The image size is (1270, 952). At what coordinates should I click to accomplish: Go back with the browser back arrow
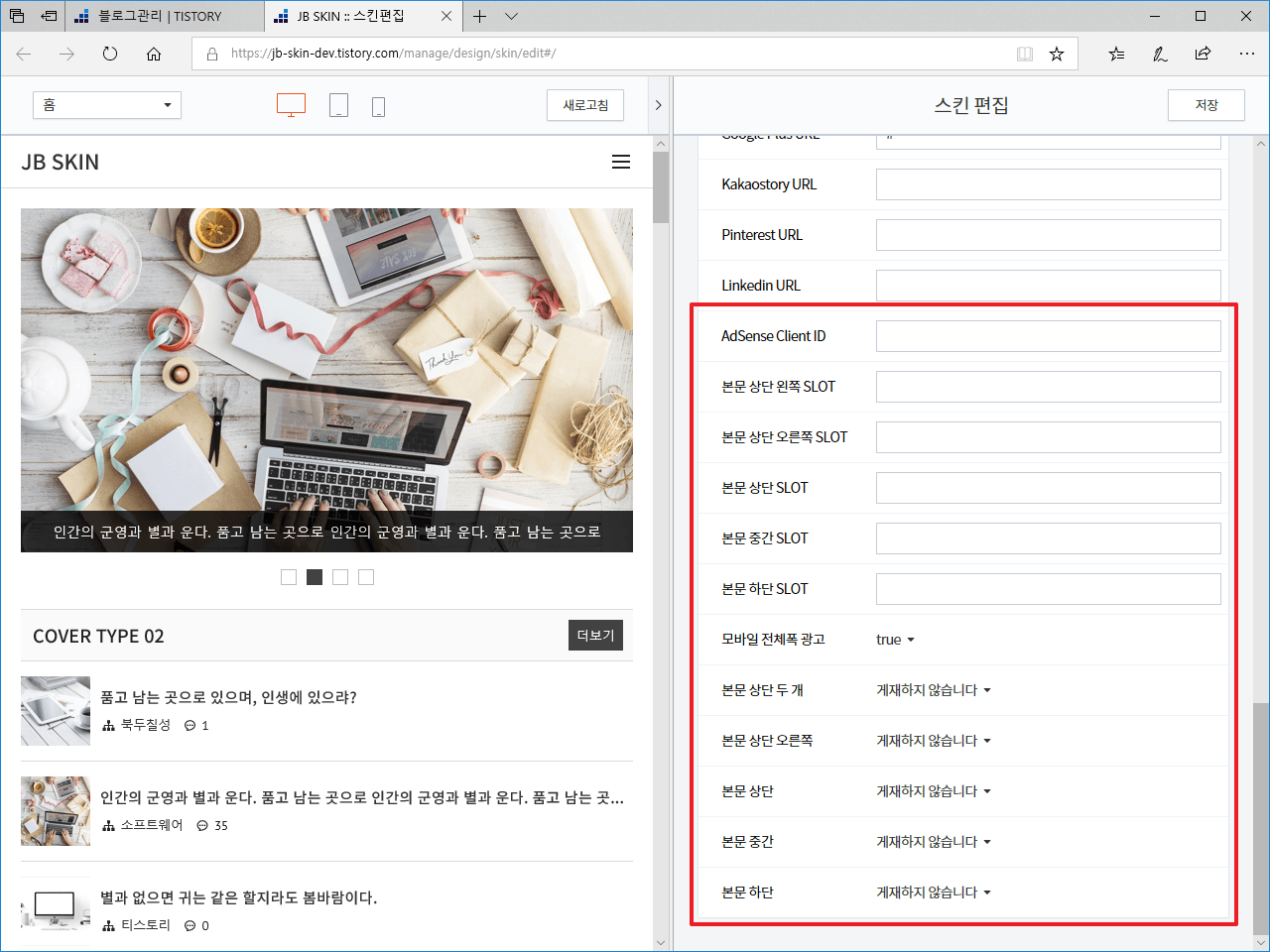[24, 54]
